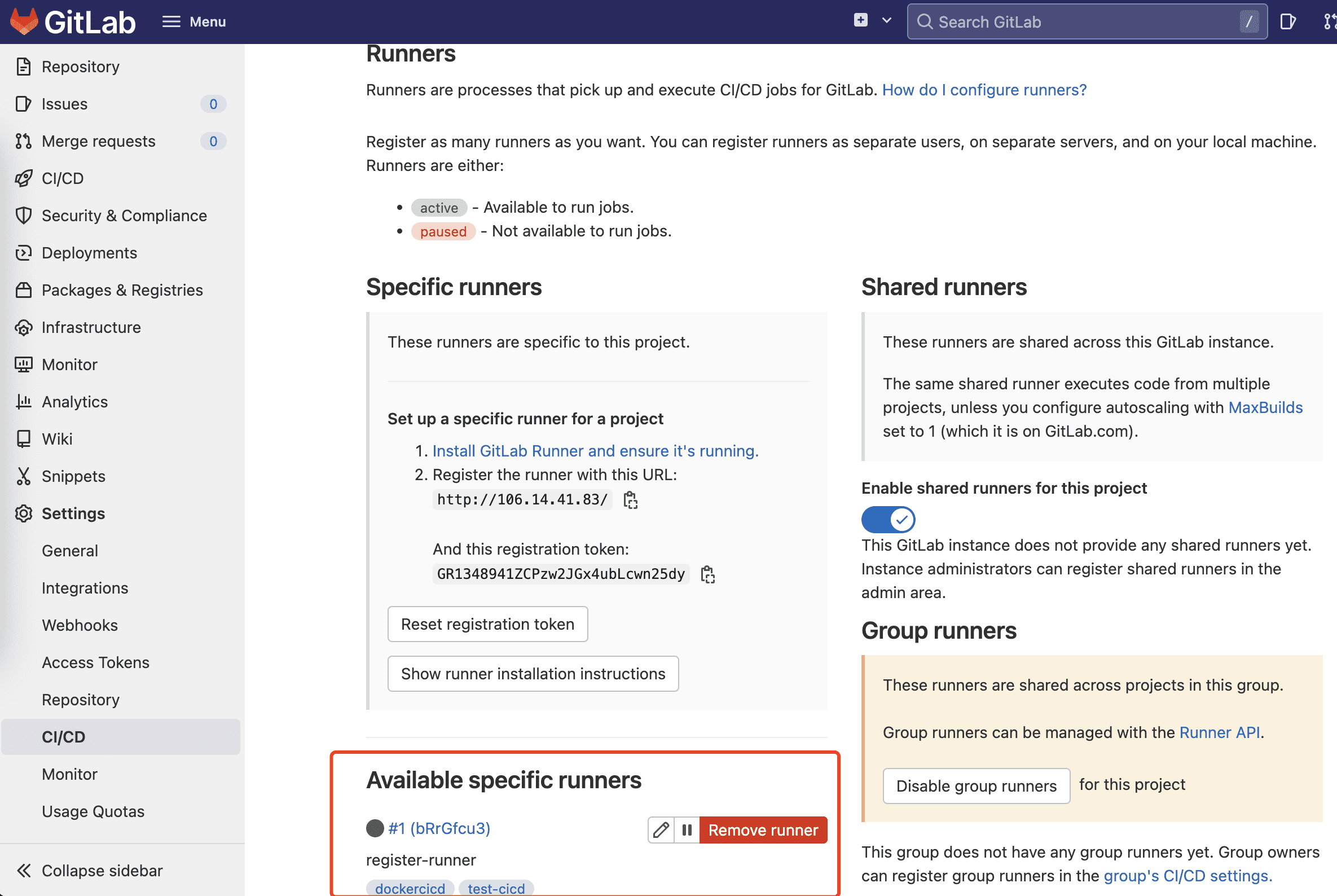The height and width of the screenshot is (896, 1337).
Task: Click the Remove runner button
Action: pyautogui.click(x=763, y=830)
